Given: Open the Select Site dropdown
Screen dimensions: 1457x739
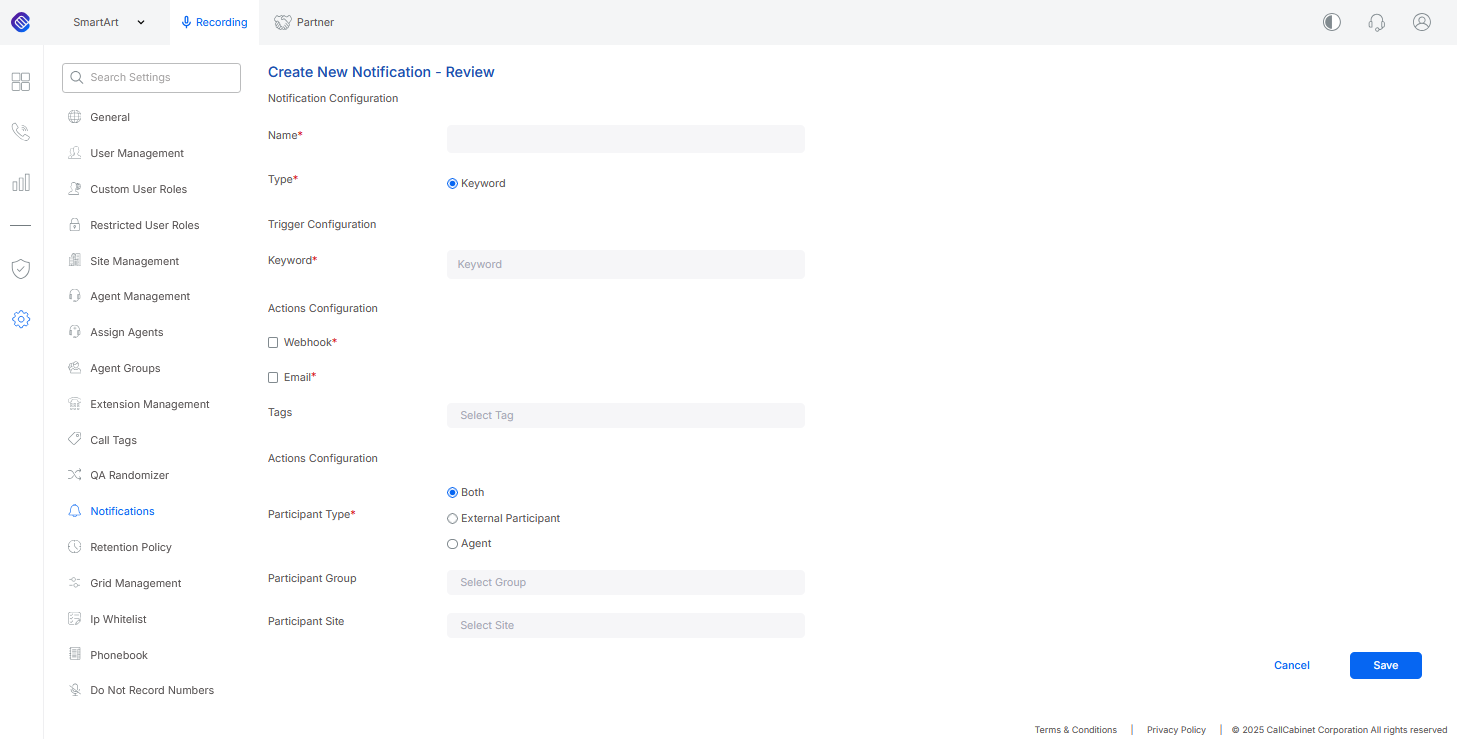Looking at the screenshot, I should point(626,625).
